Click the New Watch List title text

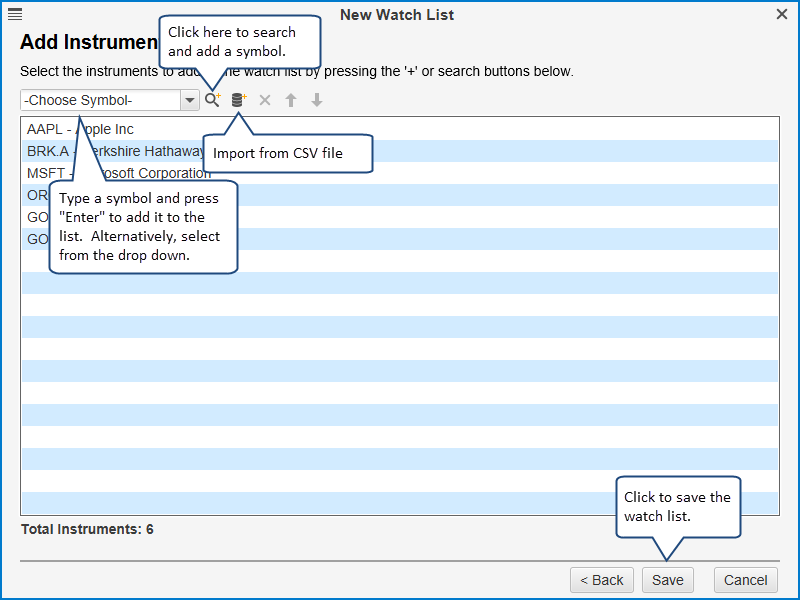coord(397,14)
